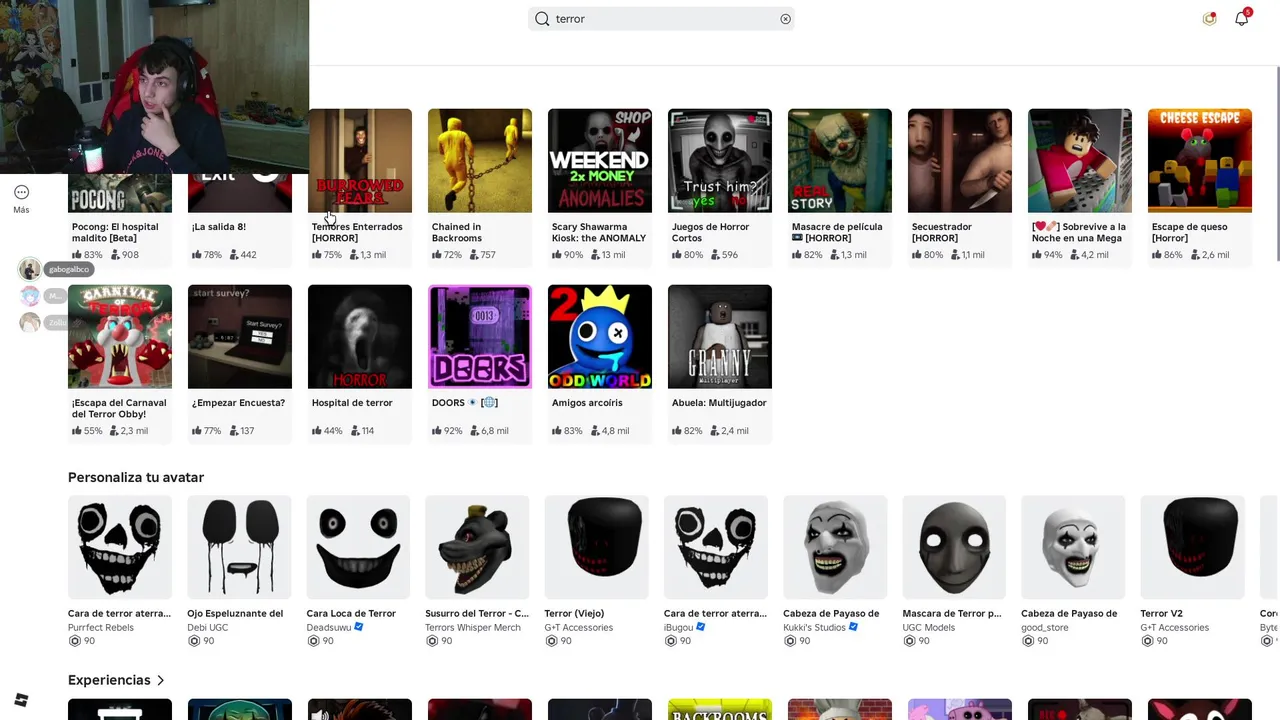Expand the Experiencias section chevron
1280x720 pixels.
click(160, 680)
